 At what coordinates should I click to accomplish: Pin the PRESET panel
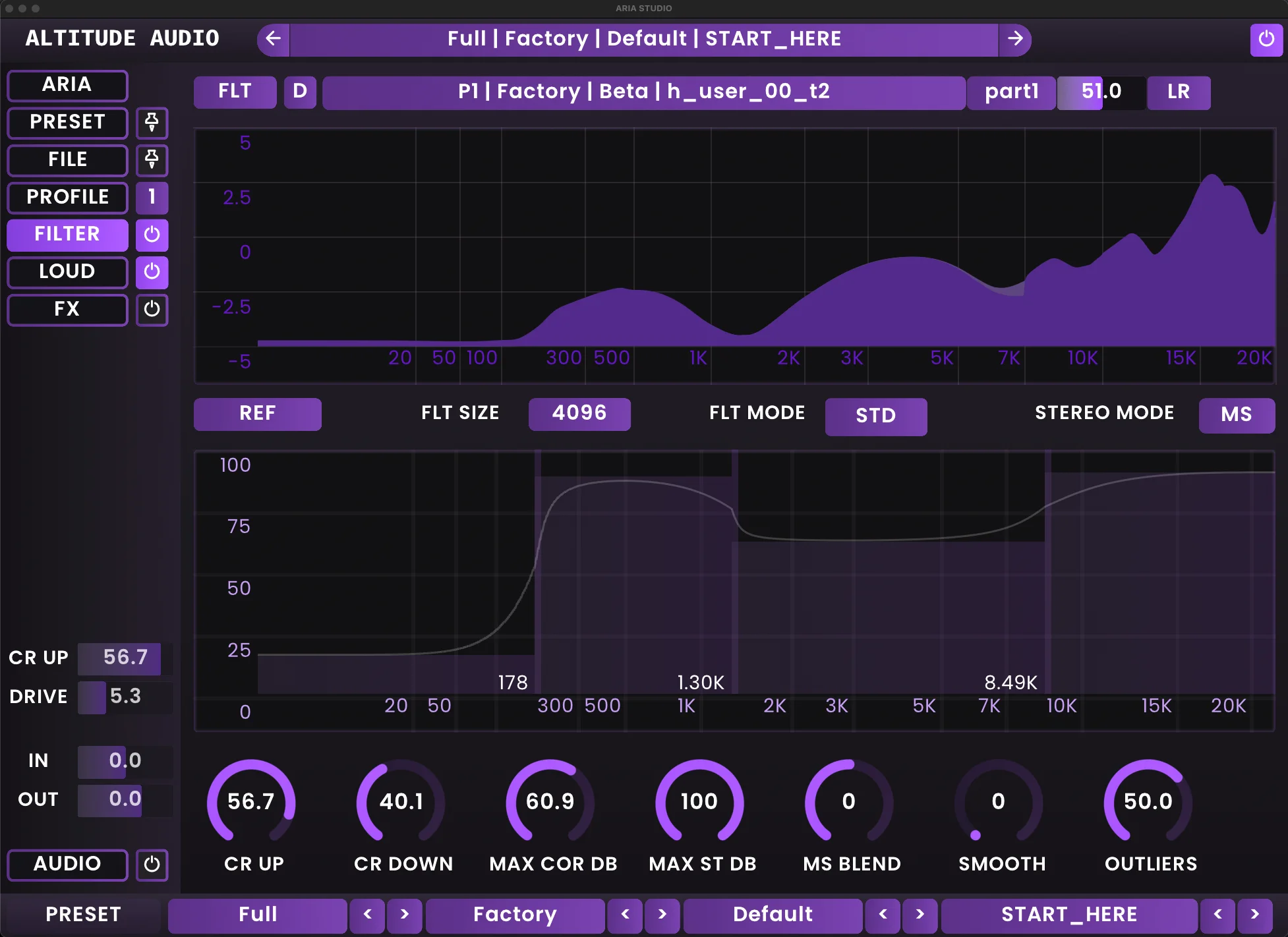[152, 123]
